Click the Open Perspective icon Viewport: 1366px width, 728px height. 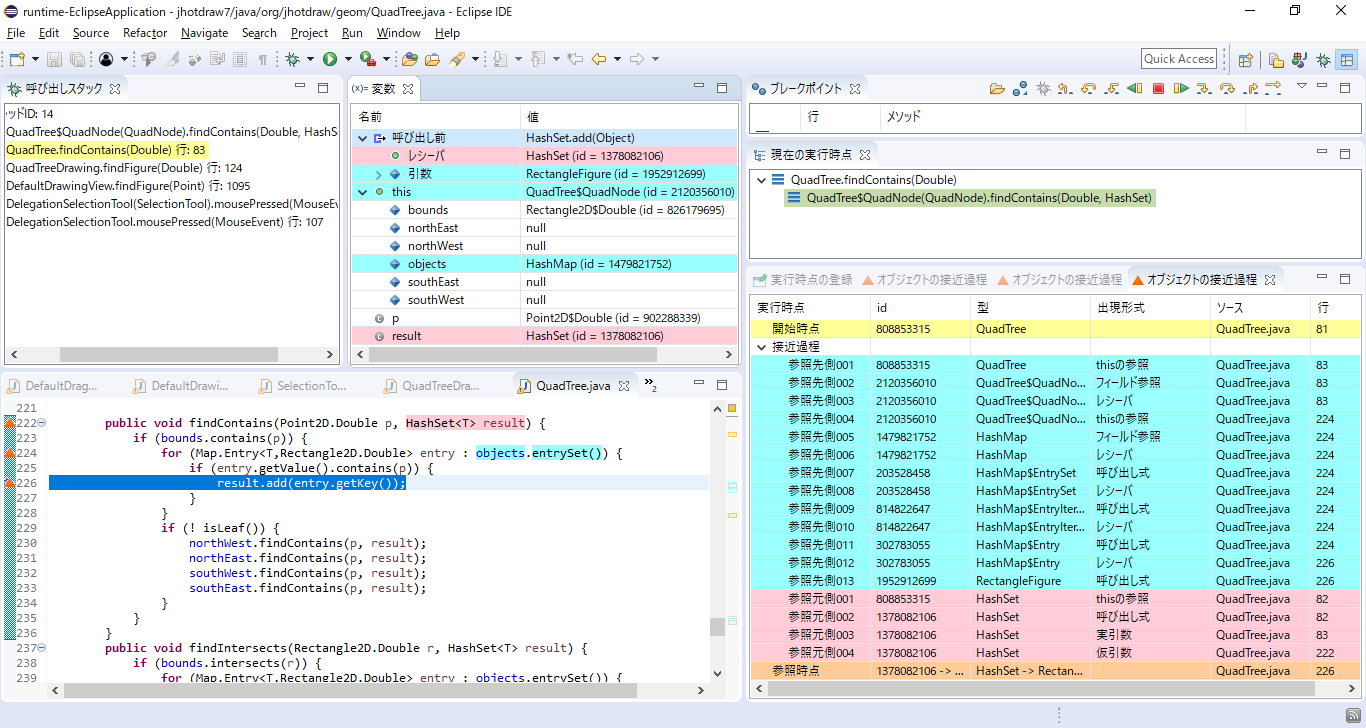coord(1246,59)
